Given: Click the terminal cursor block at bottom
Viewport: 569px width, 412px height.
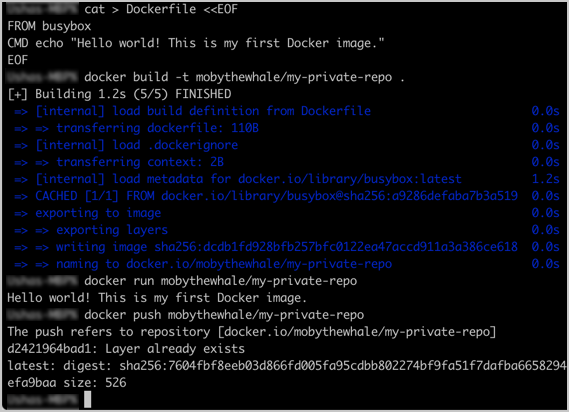Looking at the screenshot, I should pyautogui.click(x=87, y=400).
